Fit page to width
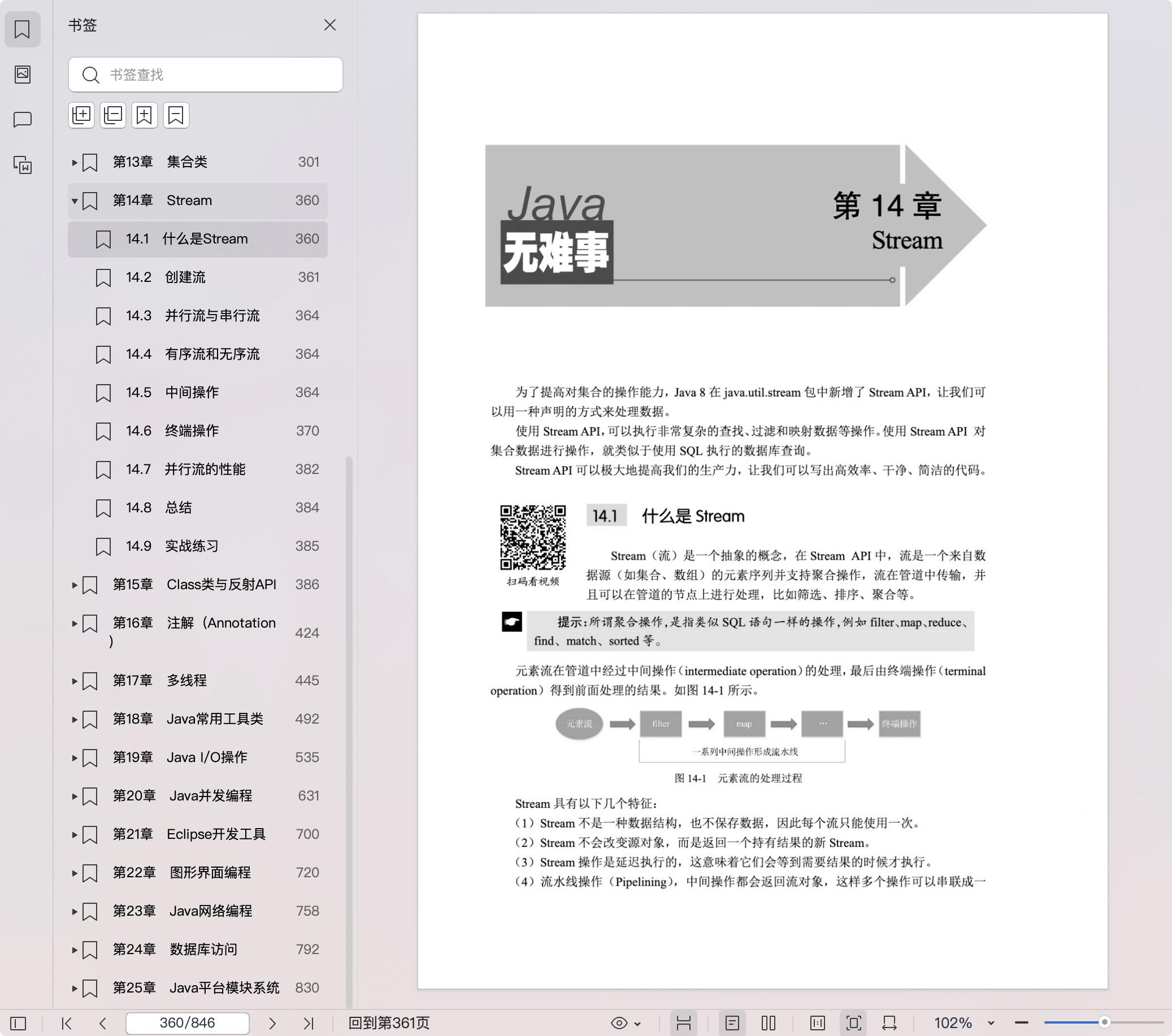This screenshot has width=1172, height=1036. [x=889, y=1024]
